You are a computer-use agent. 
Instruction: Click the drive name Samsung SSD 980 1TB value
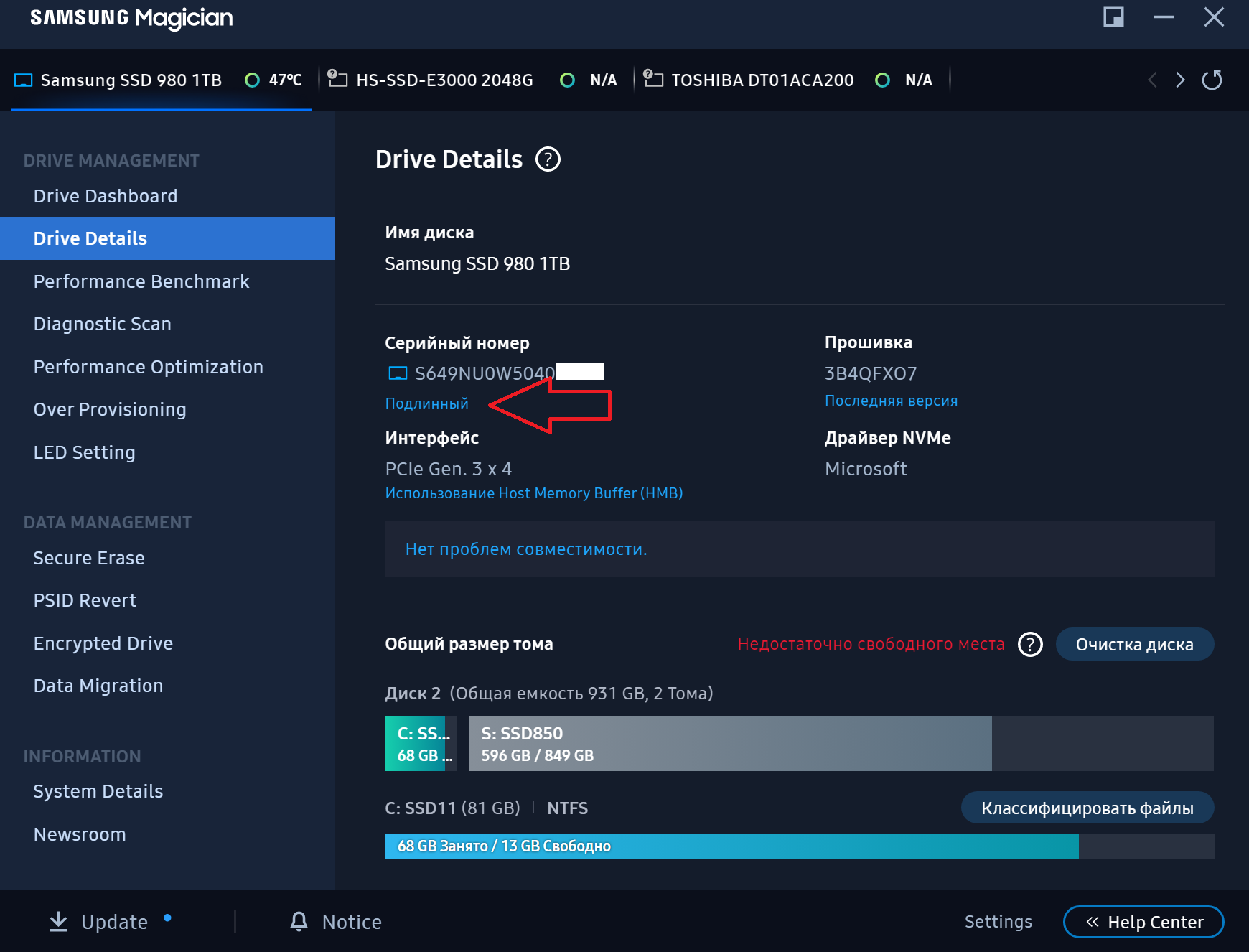[x=477, y=263]
